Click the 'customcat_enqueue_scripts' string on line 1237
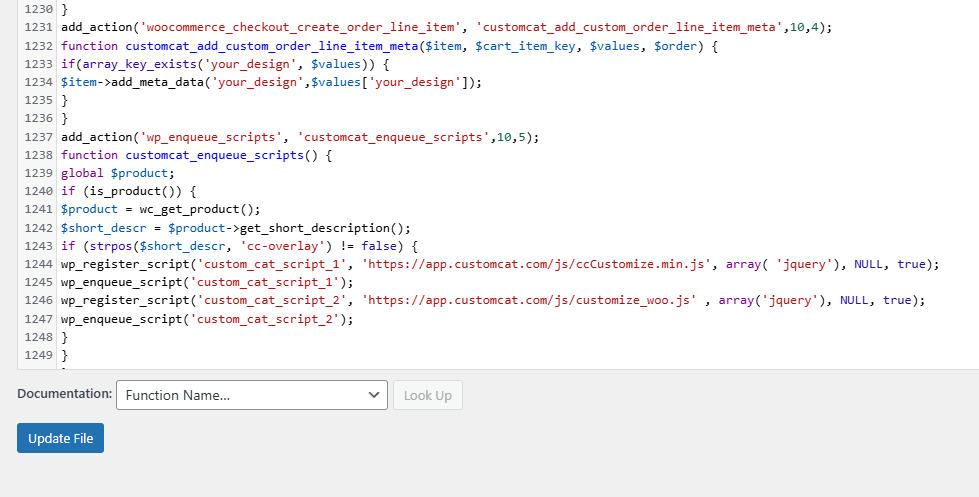The image size is (979, 497). (x=393, y=137)
